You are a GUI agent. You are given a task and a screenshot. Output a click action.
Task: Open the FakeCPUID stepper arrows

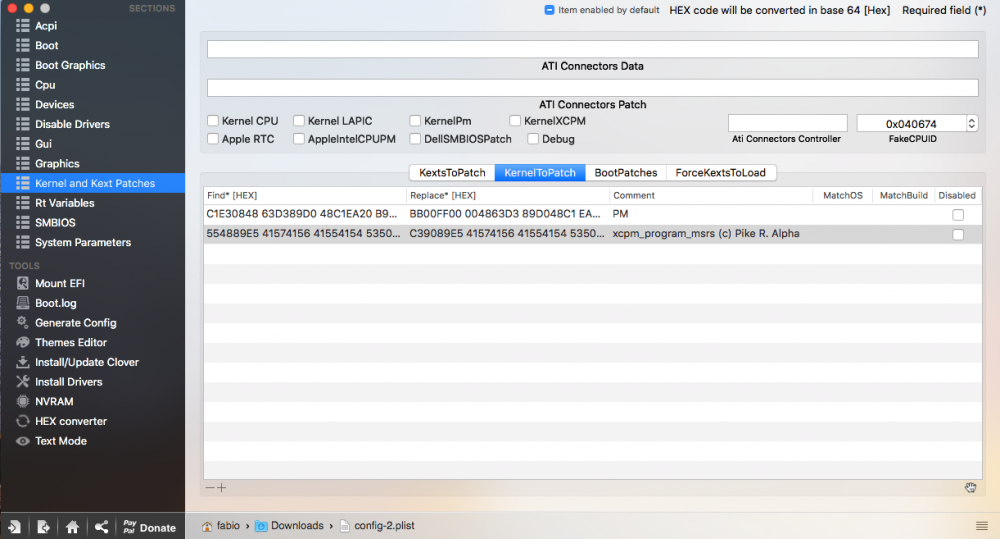(x=971, y=124)
